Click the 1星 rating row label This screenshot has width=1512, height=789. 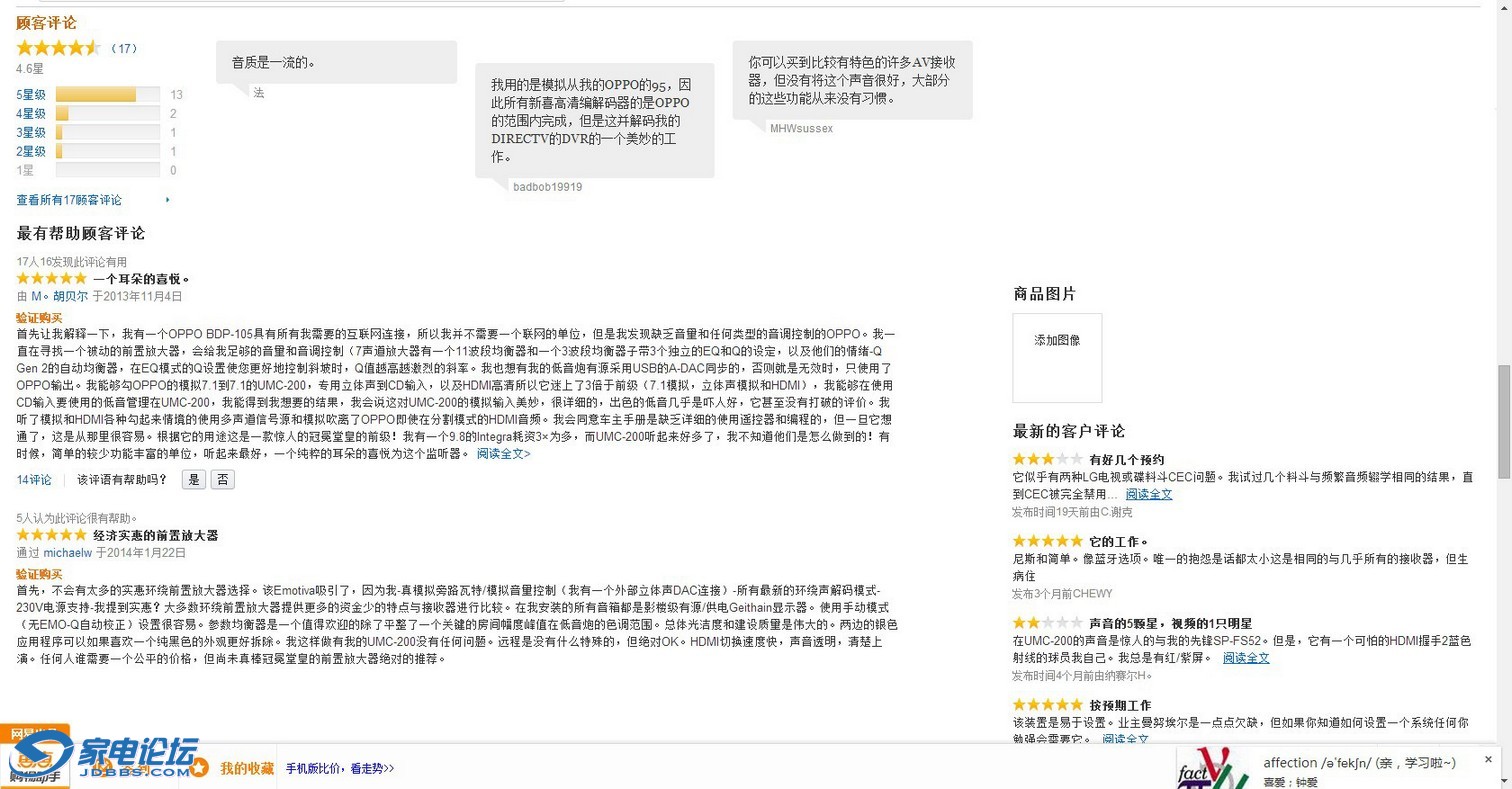point(25,171)
